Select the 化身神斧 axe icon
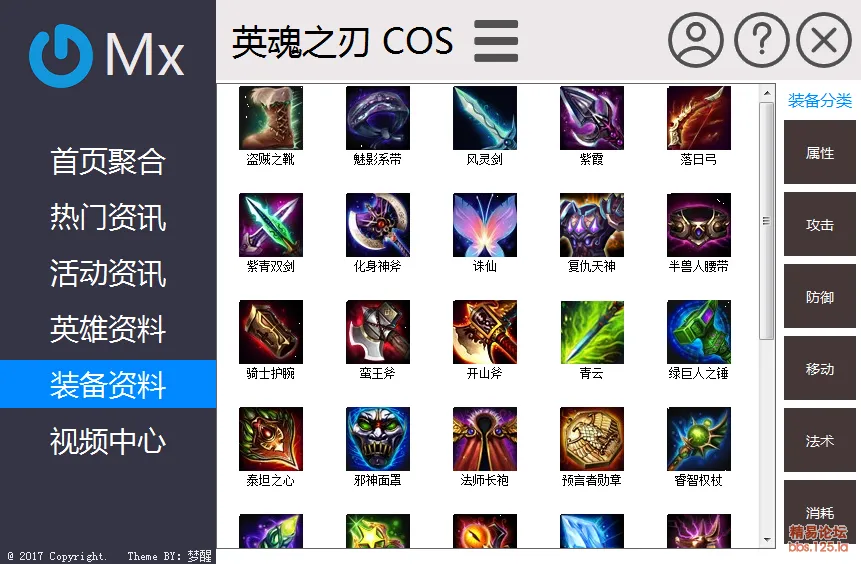Image resolution: width=861 pixels, height=564 pixels. [378, 225]
